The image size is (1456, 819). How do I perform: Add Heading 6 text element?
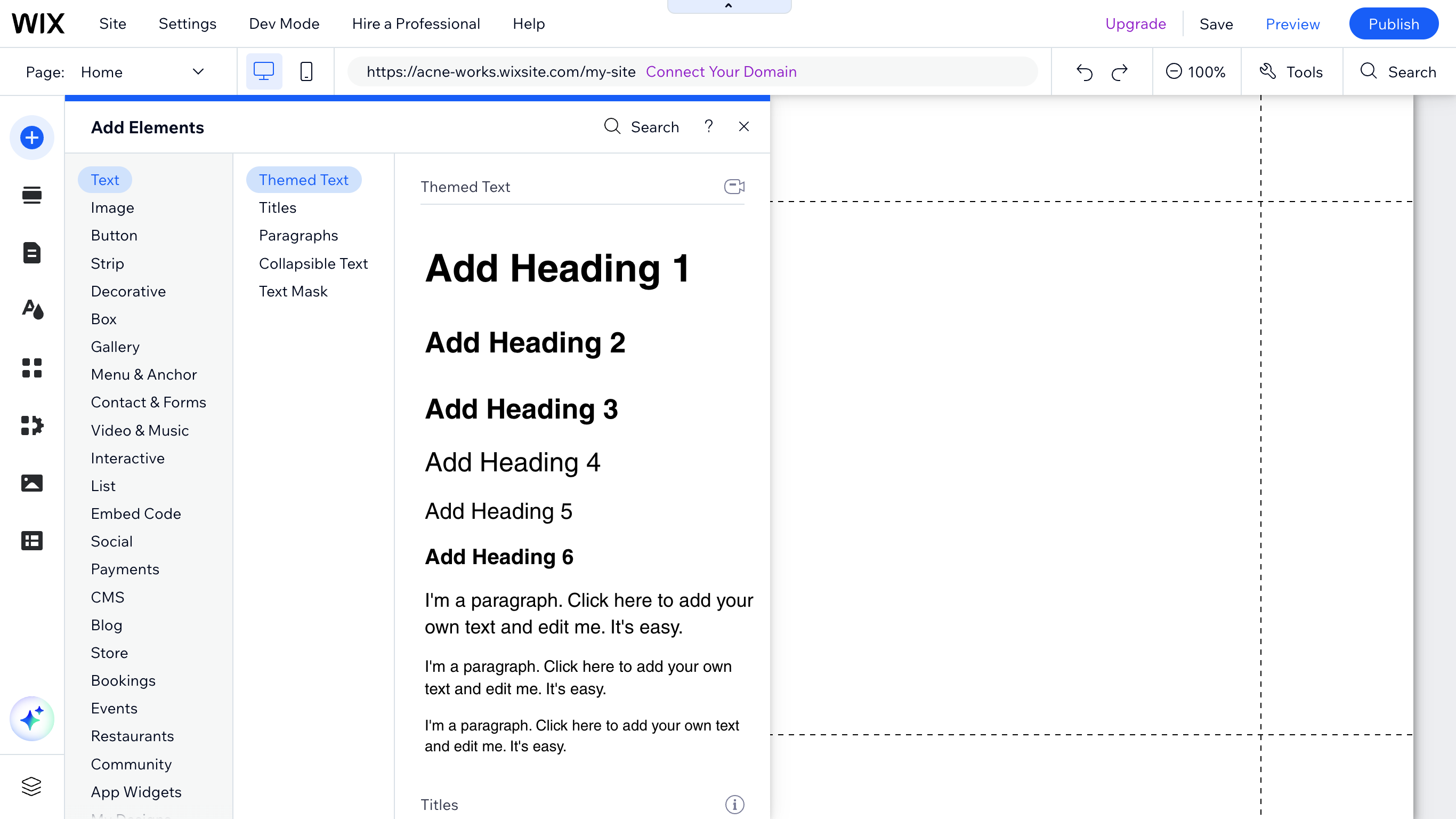498,557
